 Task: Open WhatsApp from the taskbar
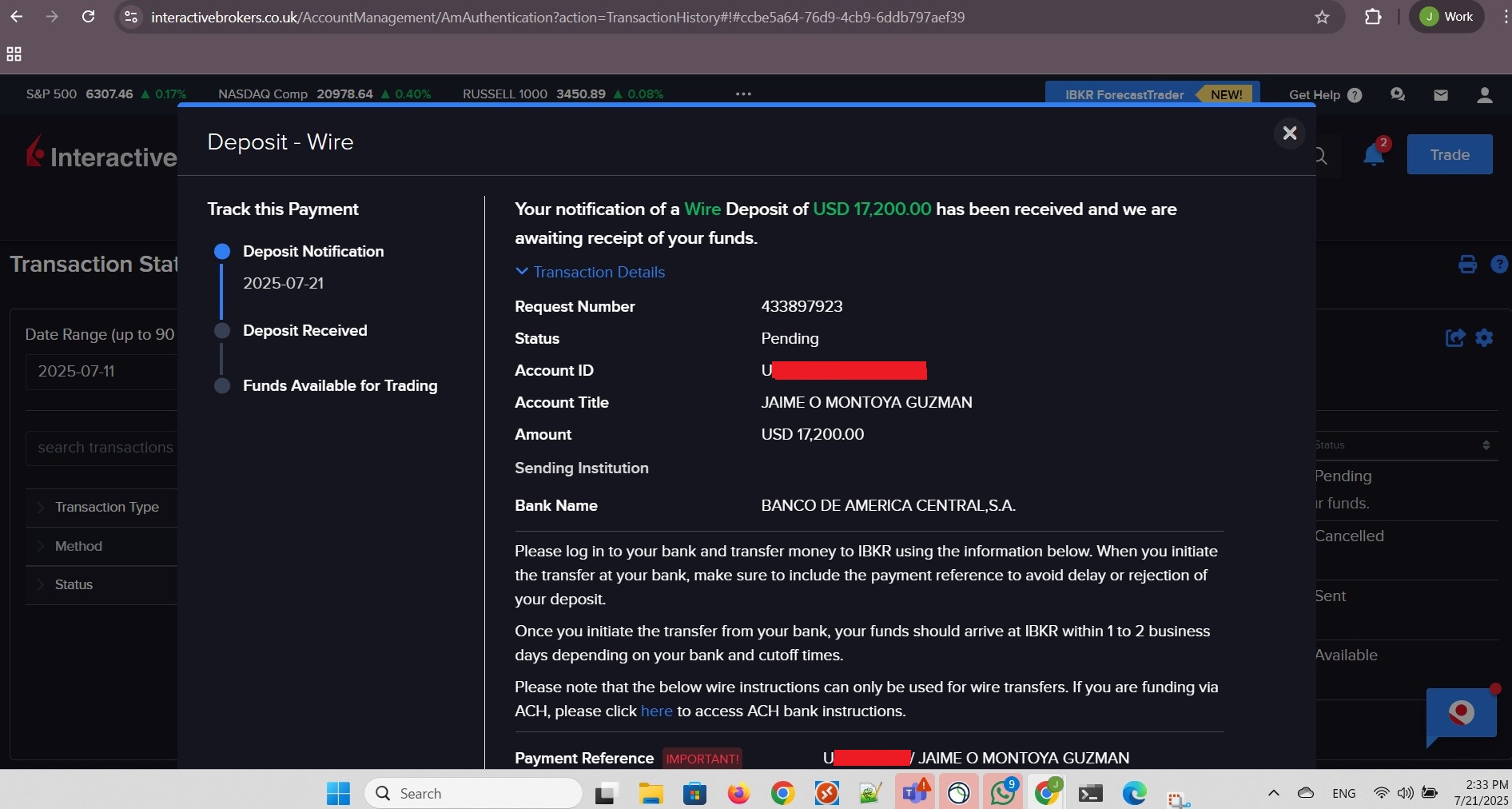click(1002, 793)
